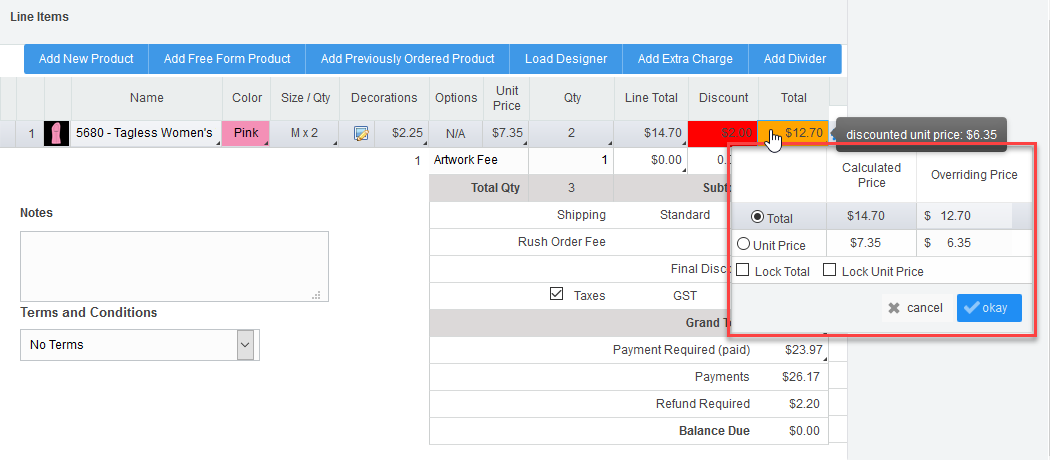Click the Name column header

pos(147,98)
